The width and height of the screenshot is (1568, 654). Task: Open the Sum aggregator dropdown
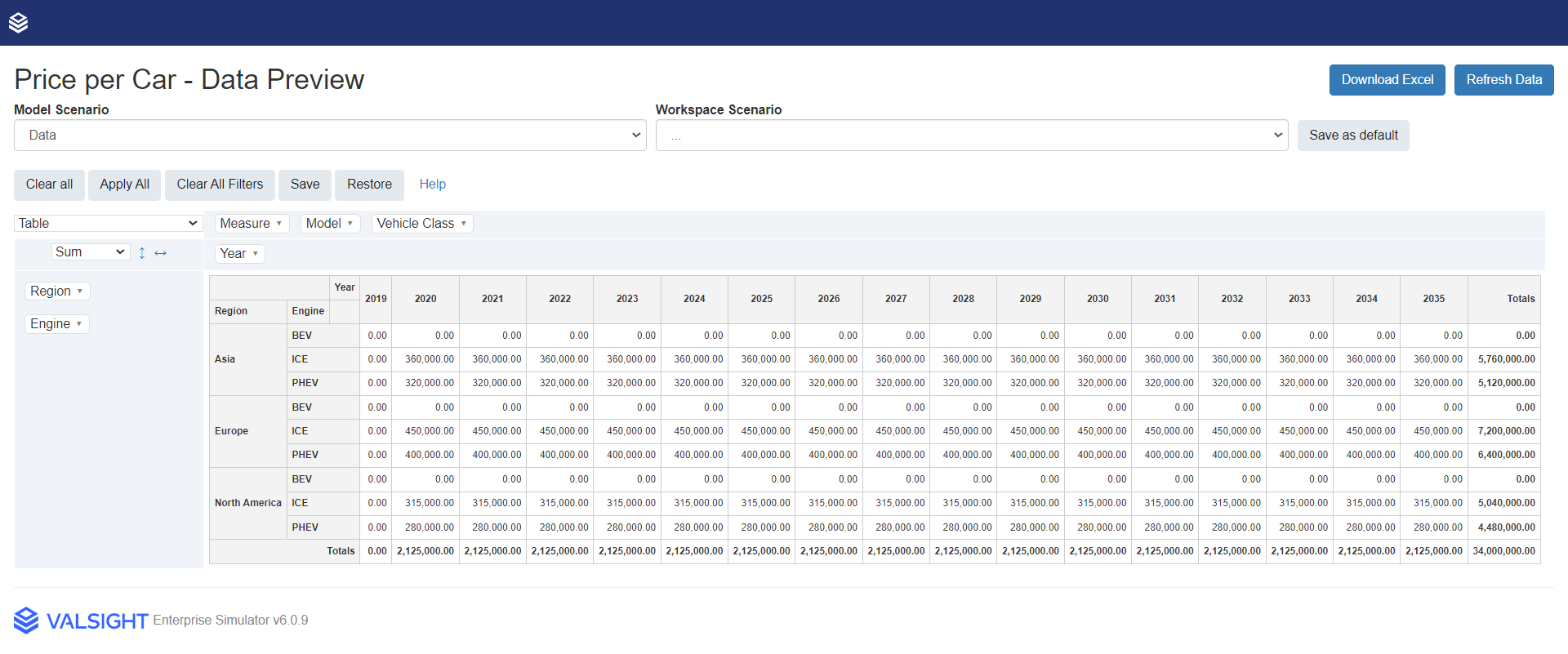pyautogui.click(x=90, y=252)
